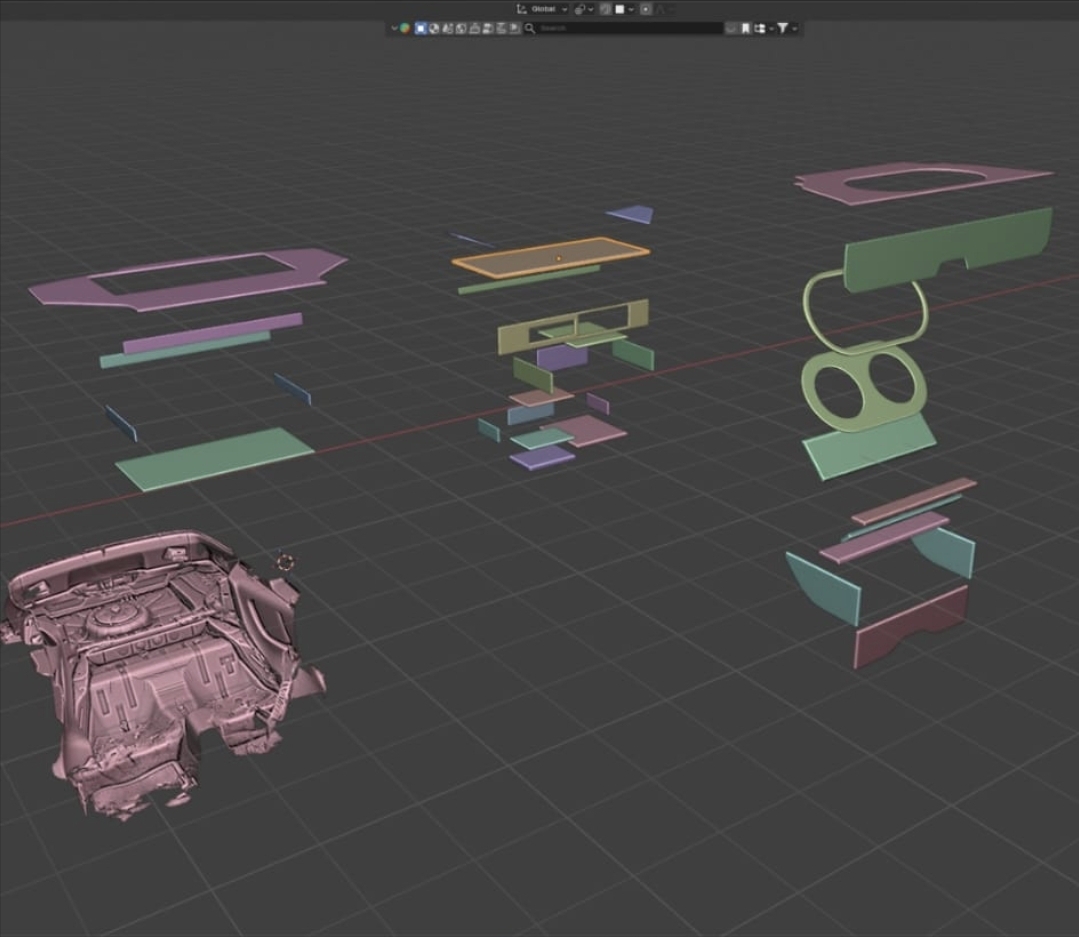1079x937 pixels.
Task: Open the funnel filter icon
Action: click(783, 28)
